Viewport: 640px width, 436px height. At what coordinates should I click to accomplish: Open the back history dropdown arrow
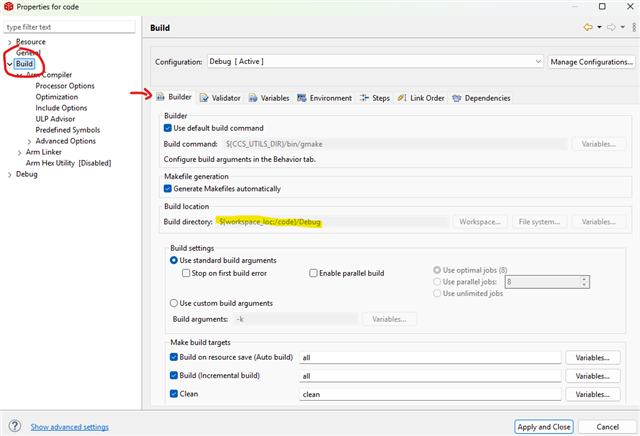click(599, 27)
